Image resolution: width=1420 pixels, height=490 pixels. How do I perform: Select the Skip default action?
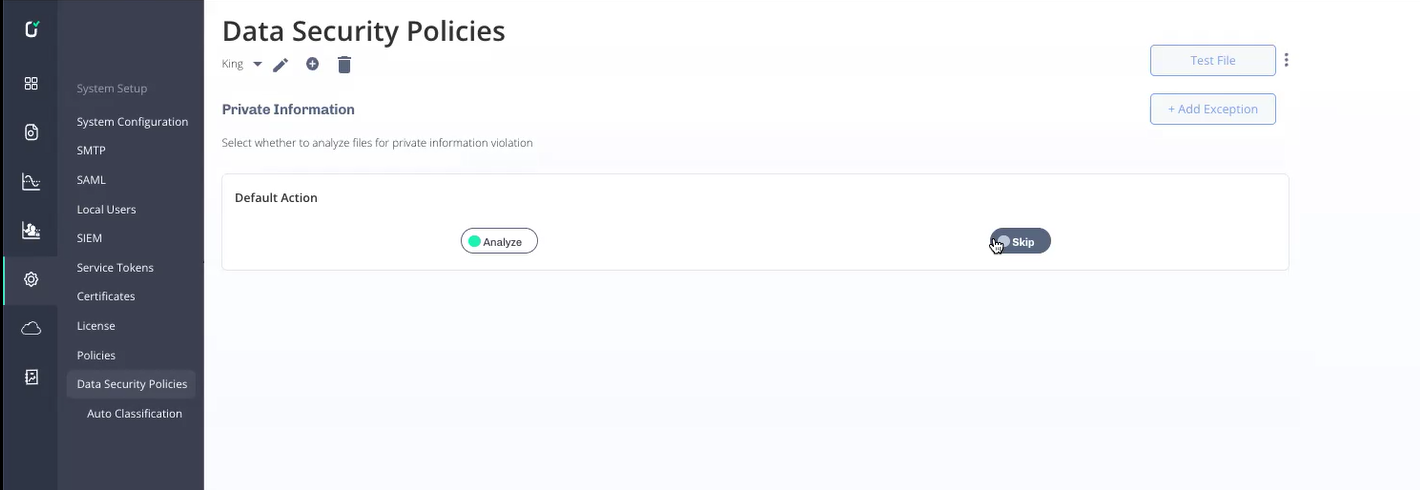(1020, 242)
